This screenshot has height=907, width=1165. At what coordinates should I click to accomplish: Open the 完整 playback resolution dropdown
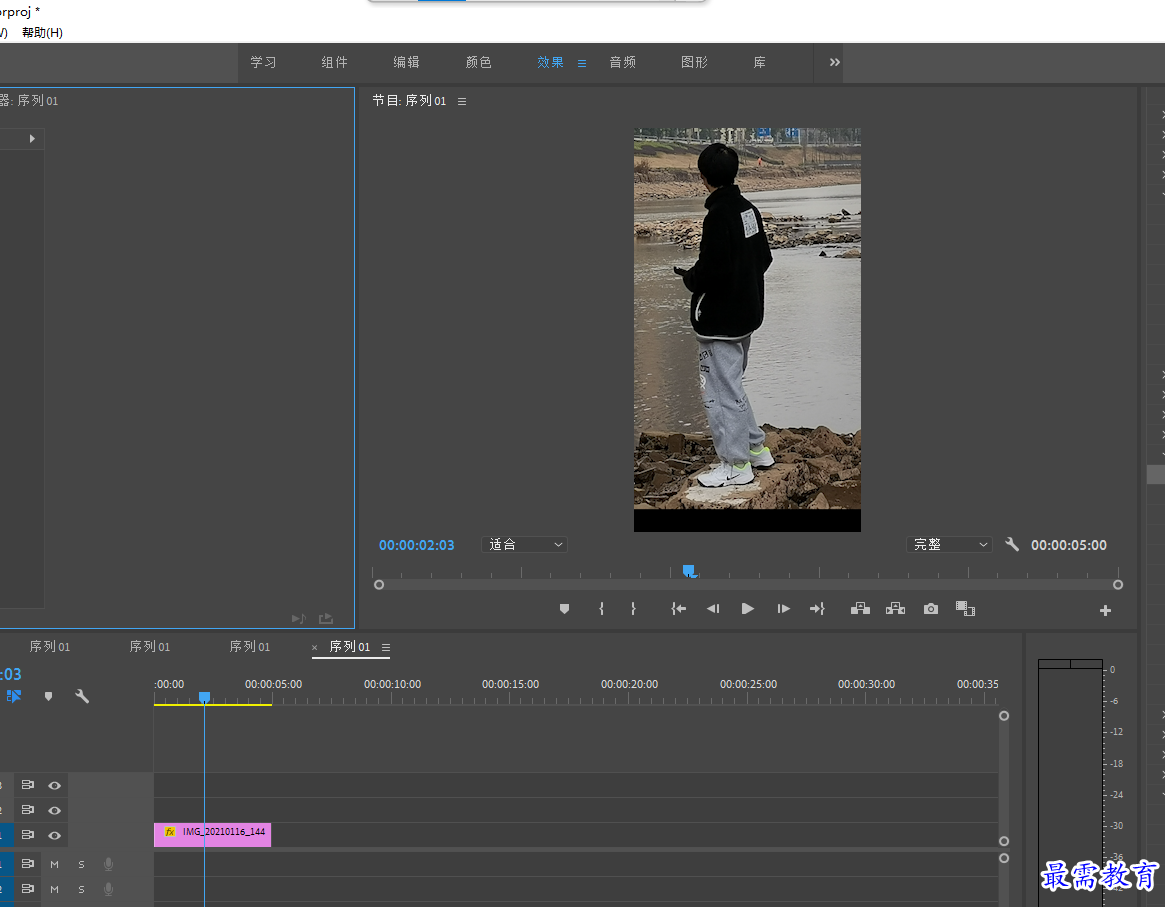pyautogui.click(x=949, y=544)
